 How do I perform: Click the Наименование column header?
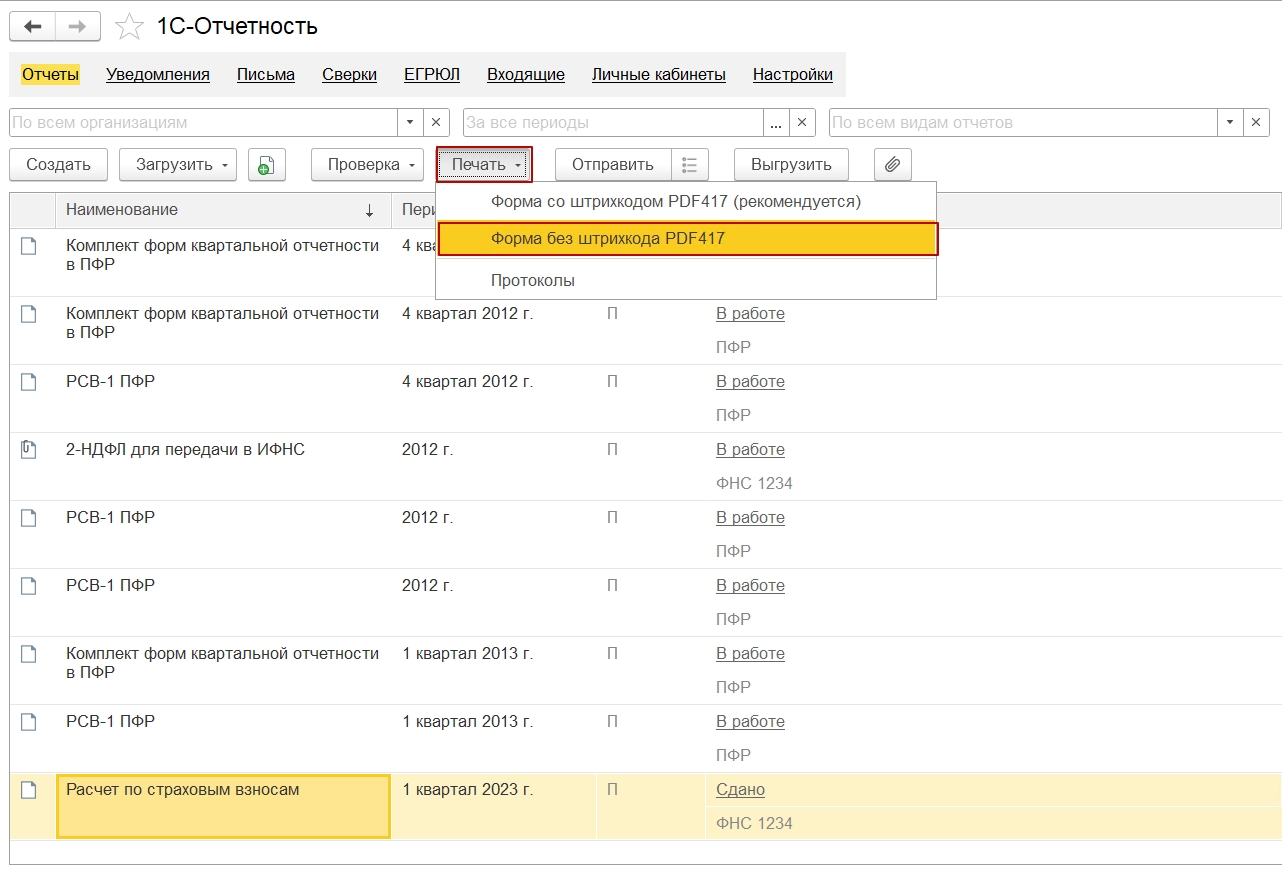point(224,210)
